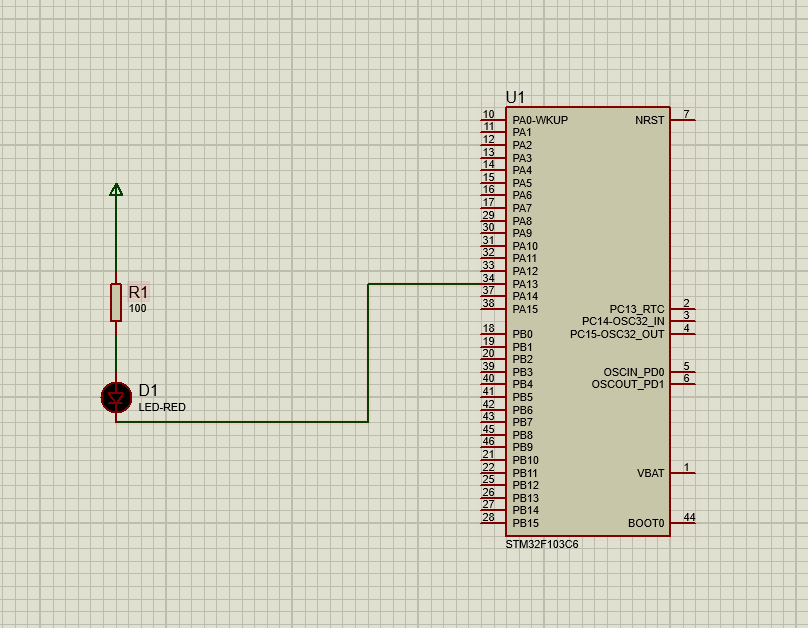Click pin 34 PA13 on the chip
The width and height of the screenshot is (808, 628).
[493, 283]
